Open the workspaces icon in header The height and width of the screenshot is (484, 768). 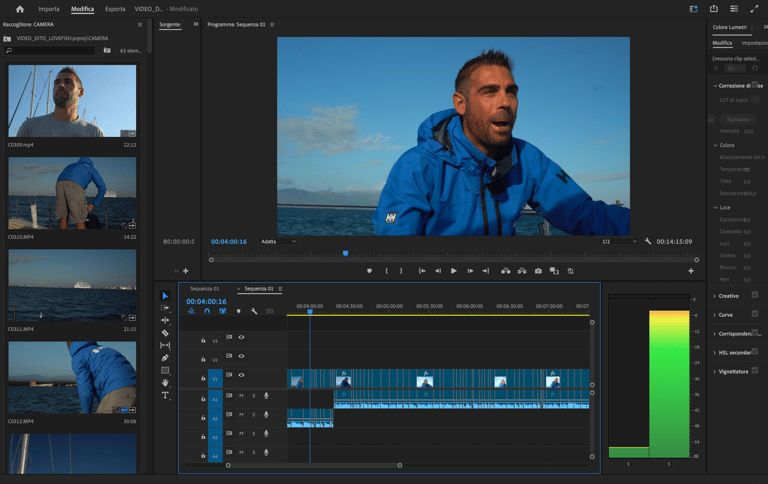coord(734,9)
